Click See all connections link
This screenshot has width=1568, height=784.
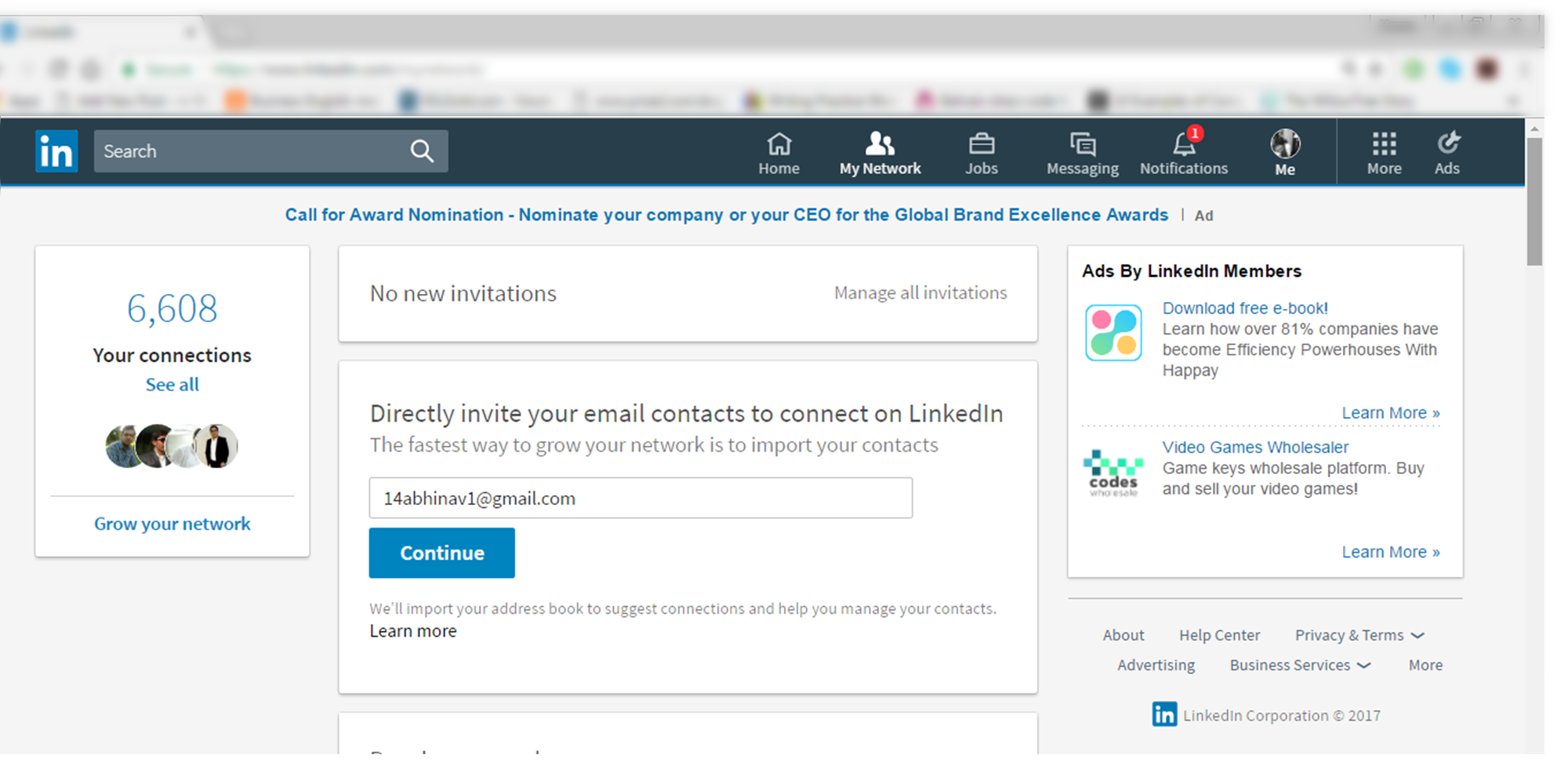pyautogui.click(x=172, y=385)
